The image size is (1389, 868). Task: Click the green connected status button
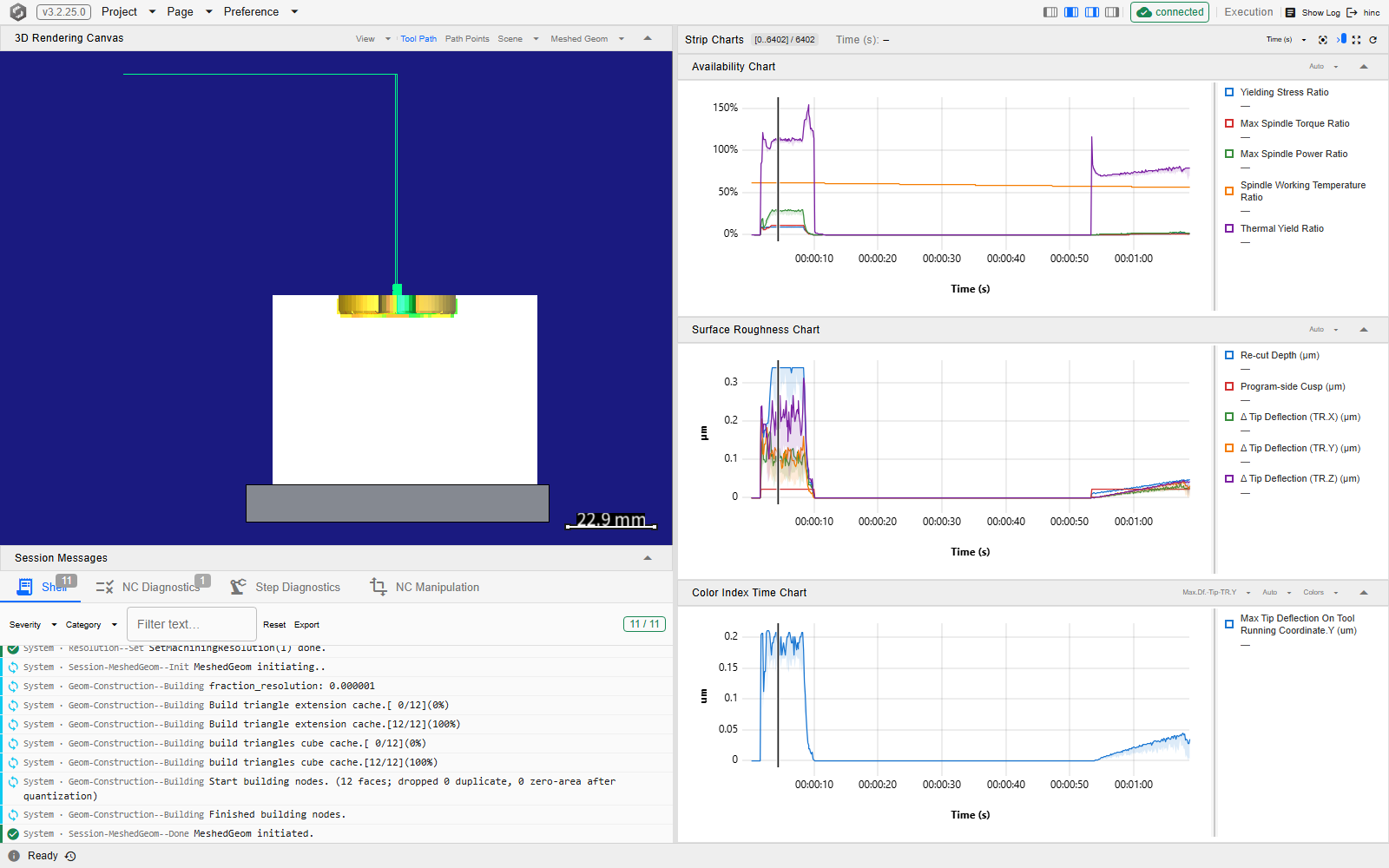(x=1169, y=12)
